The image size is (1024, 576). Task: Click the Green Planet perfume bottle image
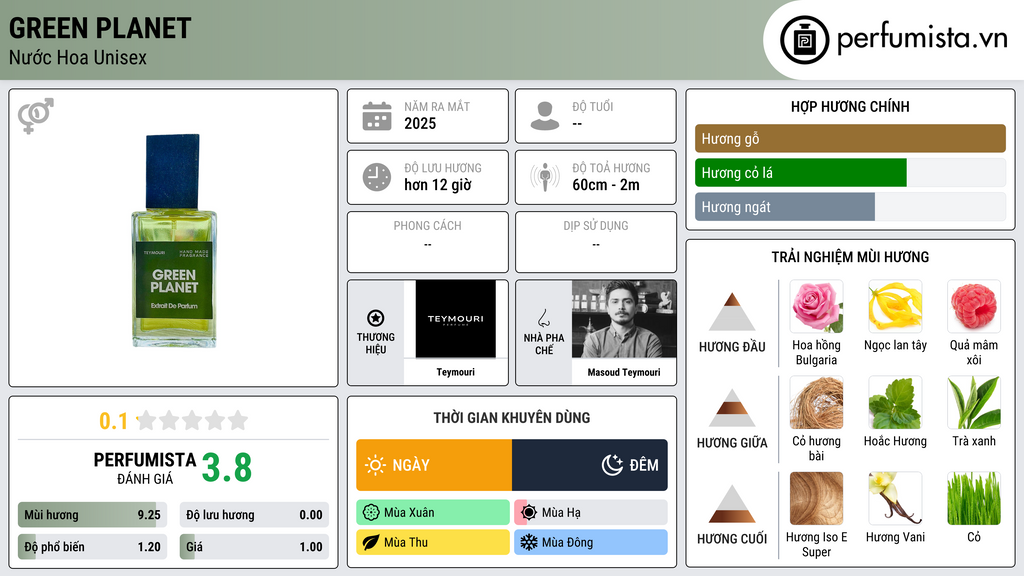[x=174, y=240]
